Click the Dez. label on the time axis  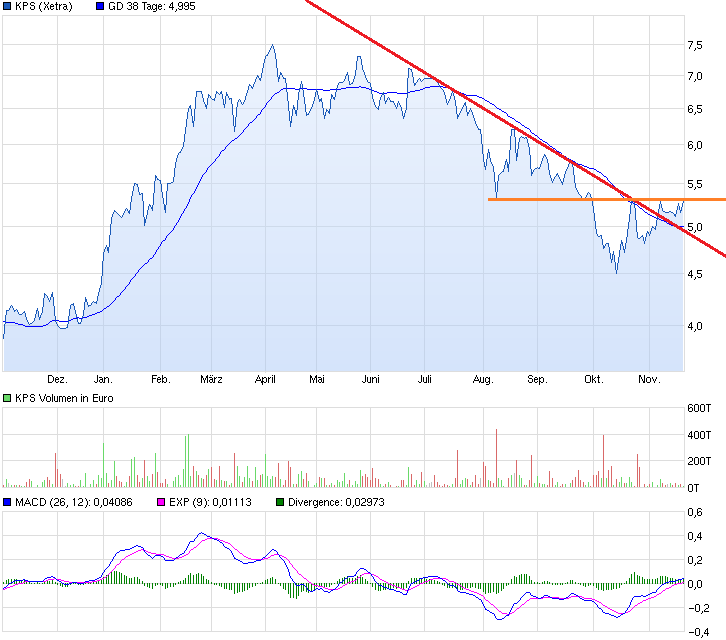pos(57,380)
